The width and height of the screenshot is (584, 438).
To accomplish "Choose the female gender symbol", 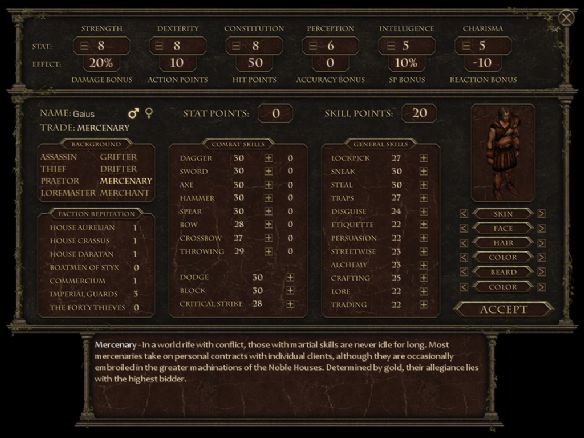I will coord(149,113).
